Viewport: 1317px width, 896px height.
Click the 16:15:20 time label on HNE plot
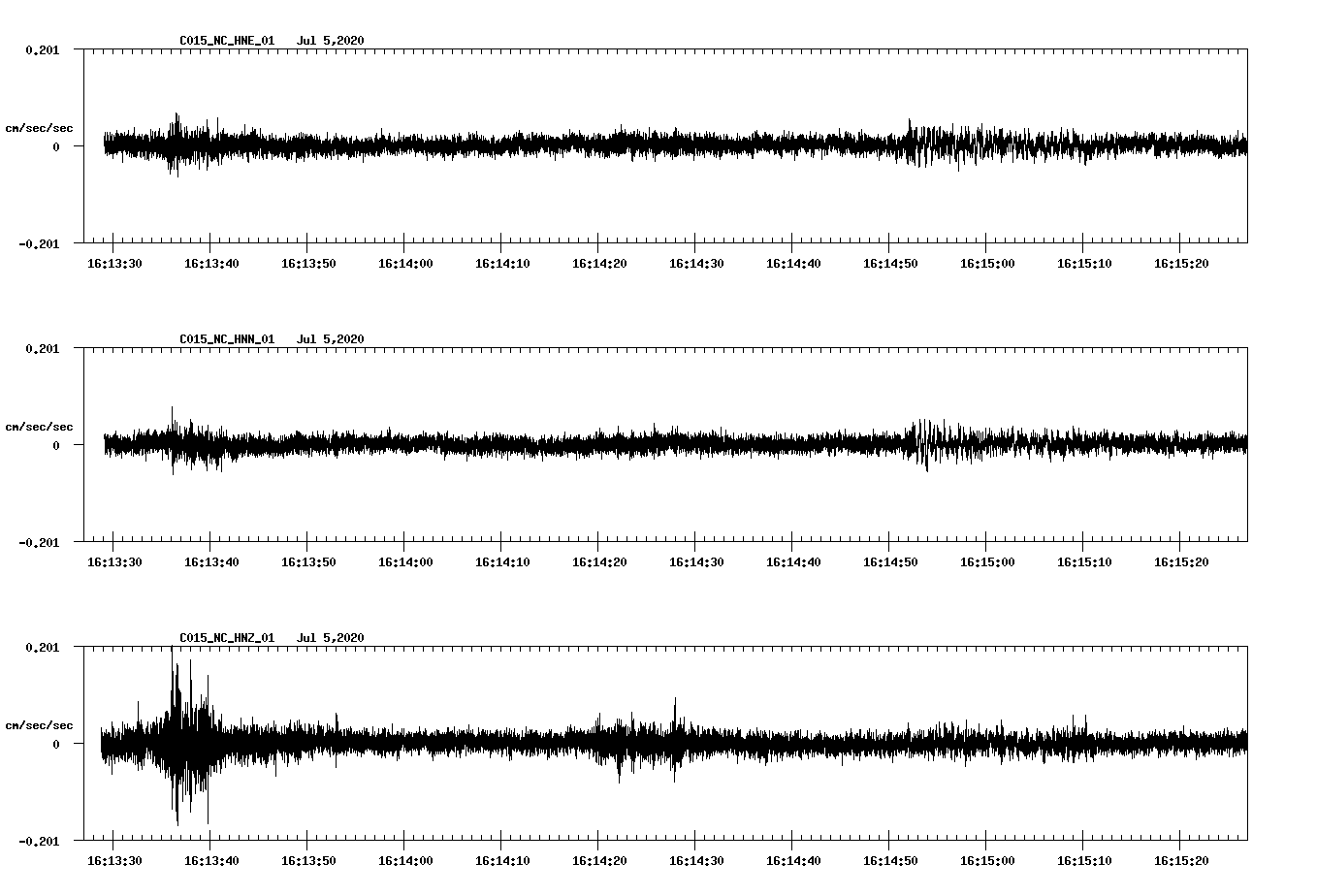[1181, 264]
